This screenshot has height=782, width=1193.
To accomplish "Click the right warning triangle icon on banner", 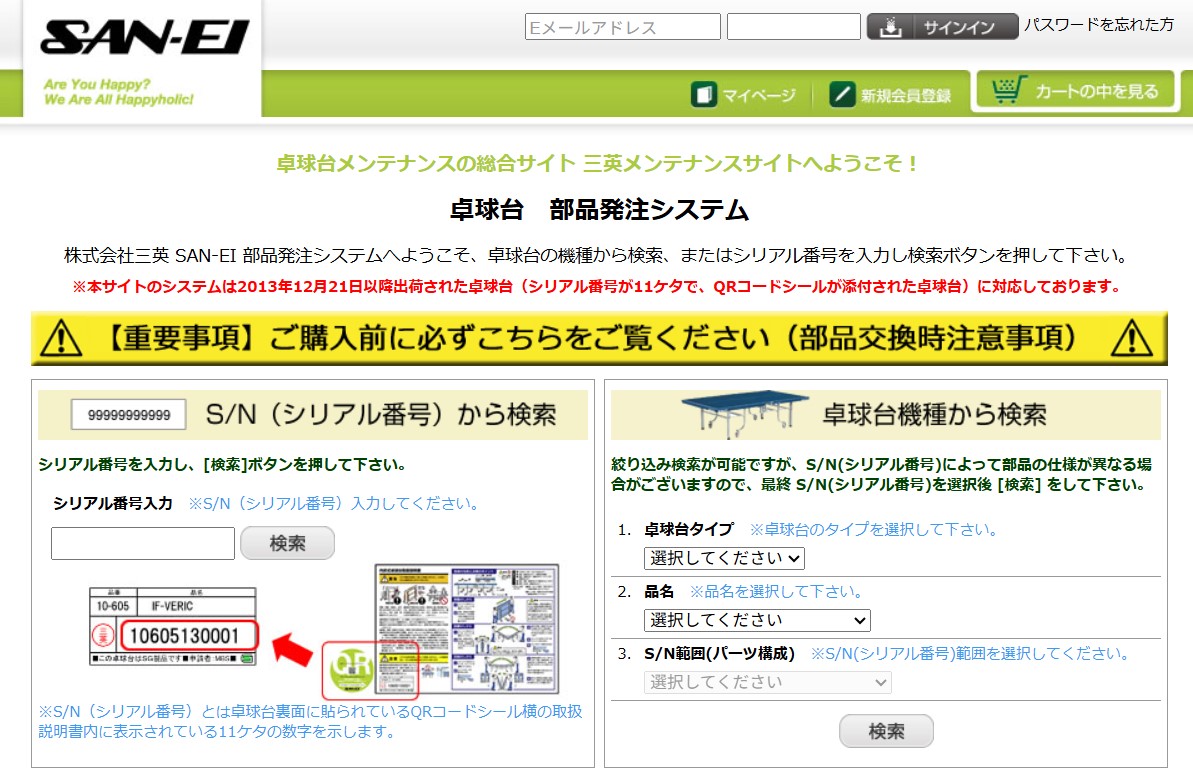I will pyautogui.click(x=1131, y=339).
